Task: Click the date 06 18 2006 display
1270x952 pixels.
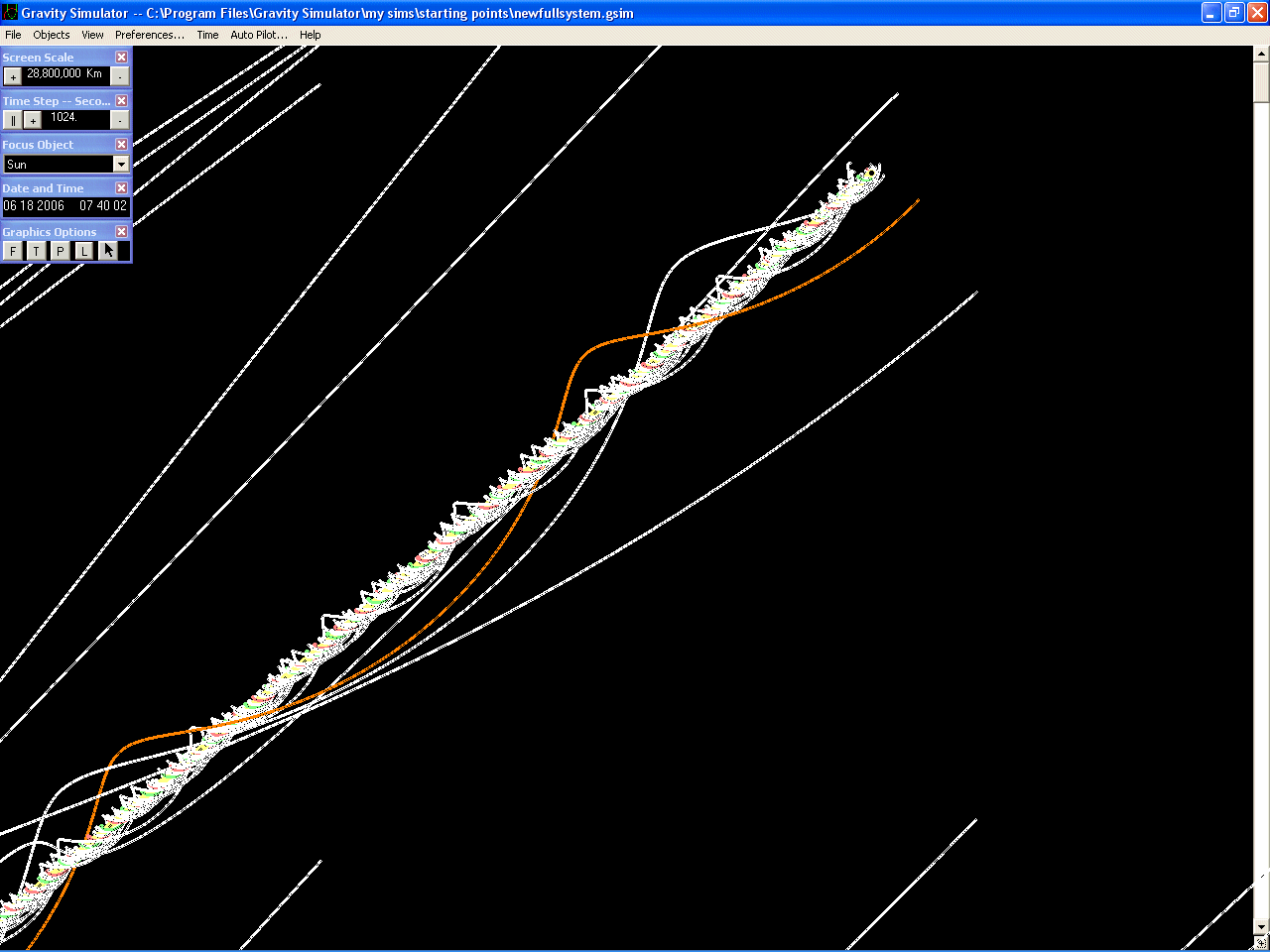Action: [x=34, y=206]
